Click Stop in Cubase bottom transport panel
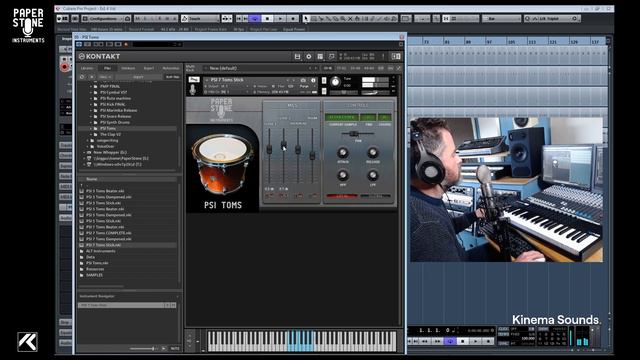This screenshot has width=640, height=360. (462, 341)
